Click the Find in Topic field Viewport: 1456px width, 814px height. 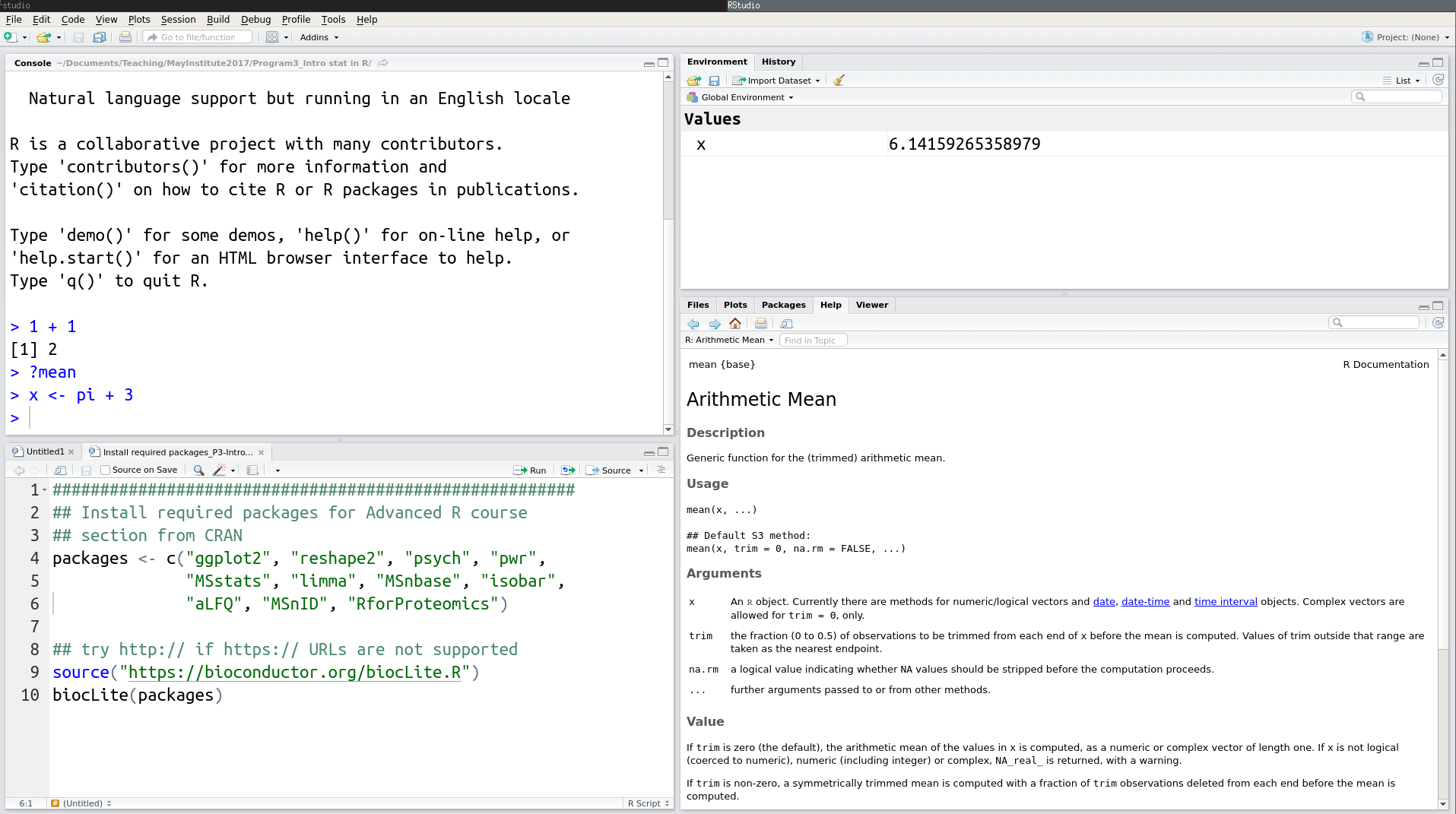813,340
